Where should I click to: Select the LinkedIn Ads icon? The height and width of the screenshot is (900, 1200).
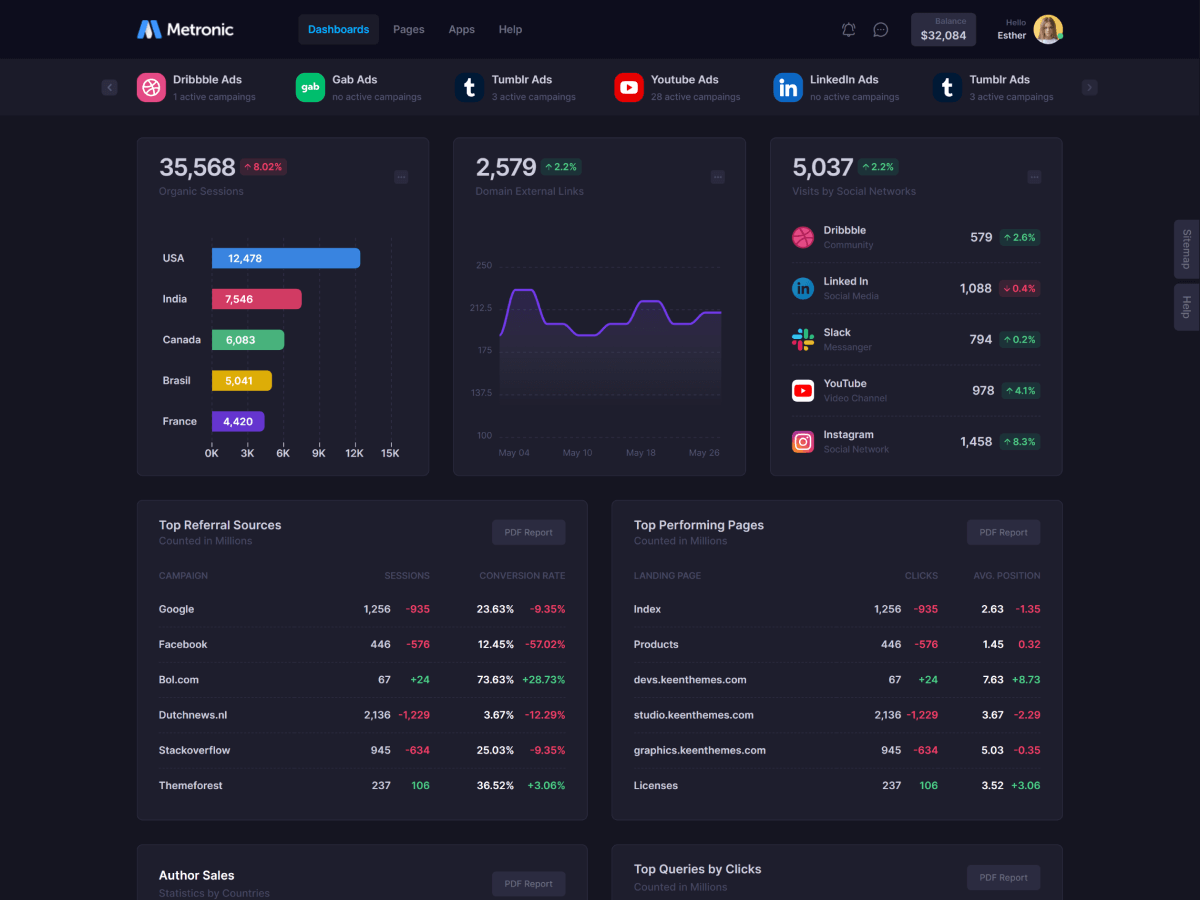coord(788,88)
